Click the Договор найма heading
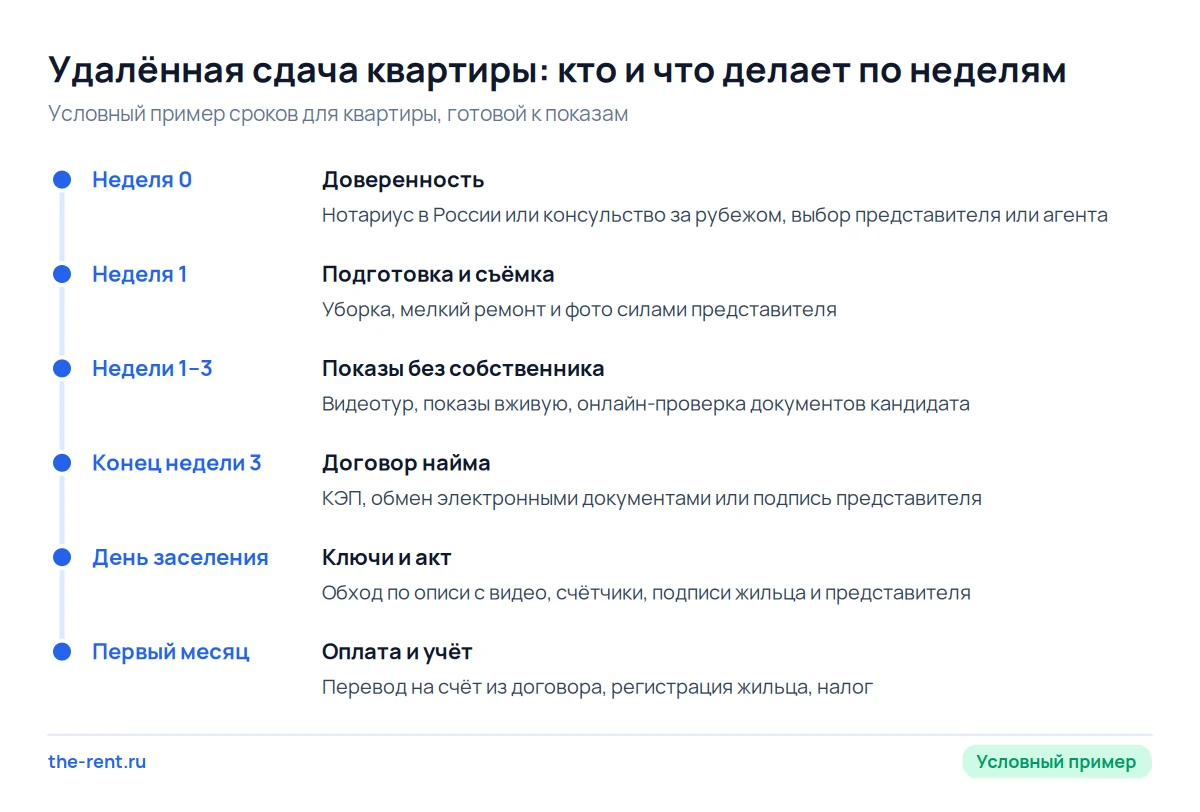The width and height of the screenshot is (1200, 812). coord(406,463)
